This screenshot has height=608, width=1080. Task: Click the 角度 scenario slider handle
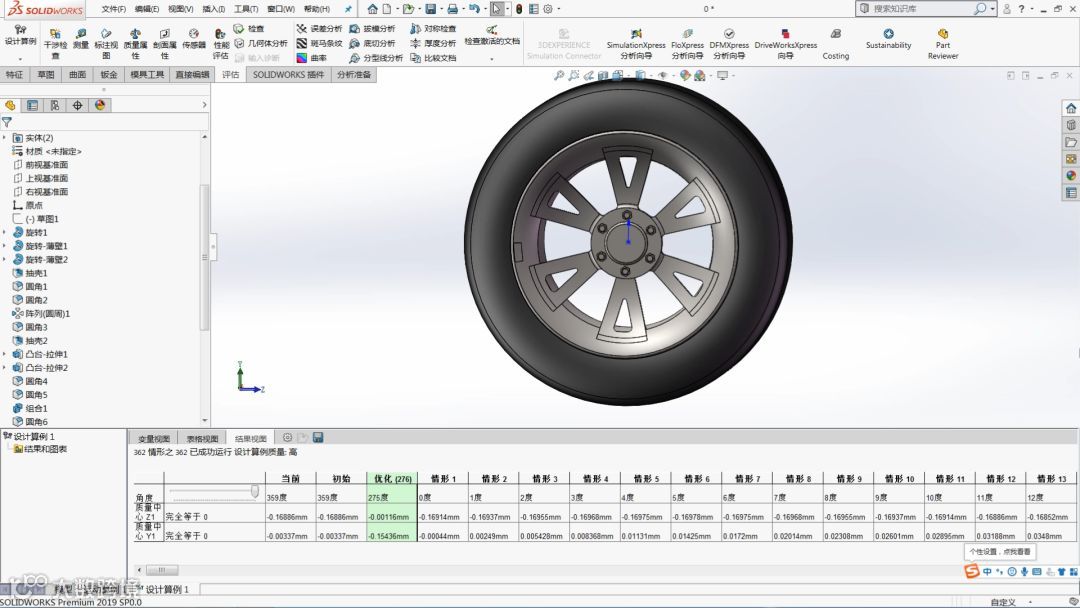click(x=255, y=492)
